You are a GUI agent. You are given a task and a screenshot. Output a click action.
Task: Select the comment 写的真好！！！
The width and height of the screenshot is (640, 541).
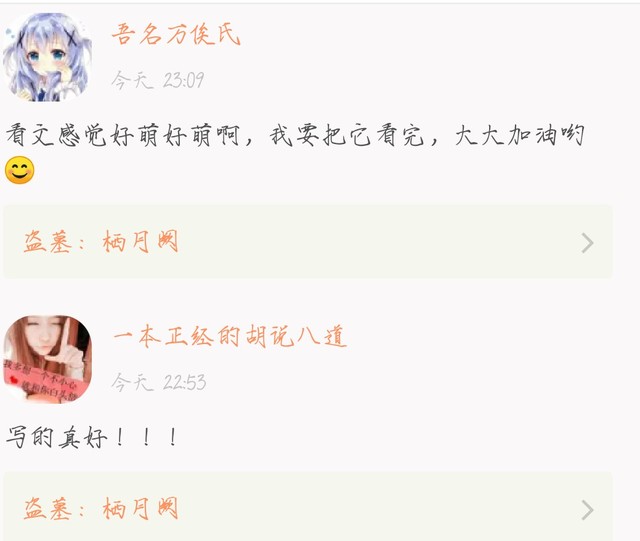click(x=92, y=437)
